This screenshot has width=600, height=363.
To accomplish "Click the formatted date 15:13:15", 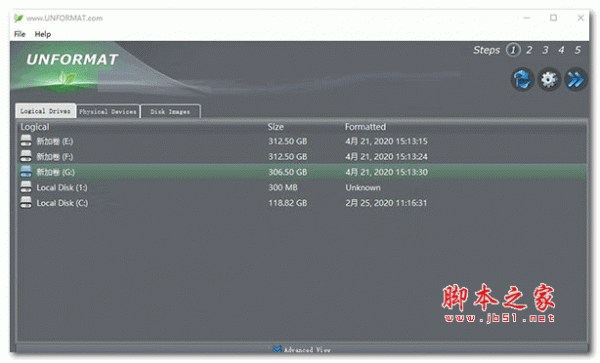I will coord(386,141).
